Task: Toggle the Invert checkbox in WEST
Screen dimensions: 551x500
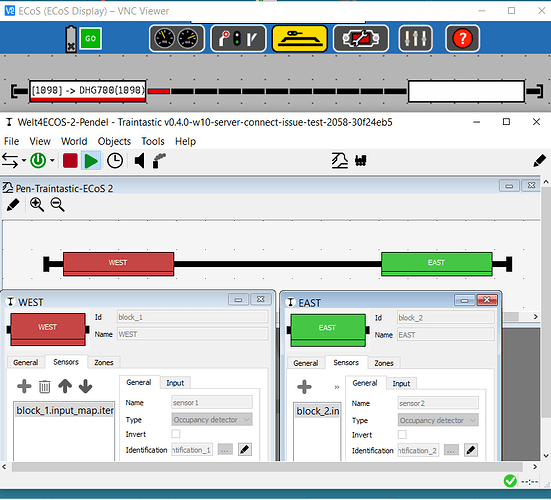Action: click(x=176, y=434)
